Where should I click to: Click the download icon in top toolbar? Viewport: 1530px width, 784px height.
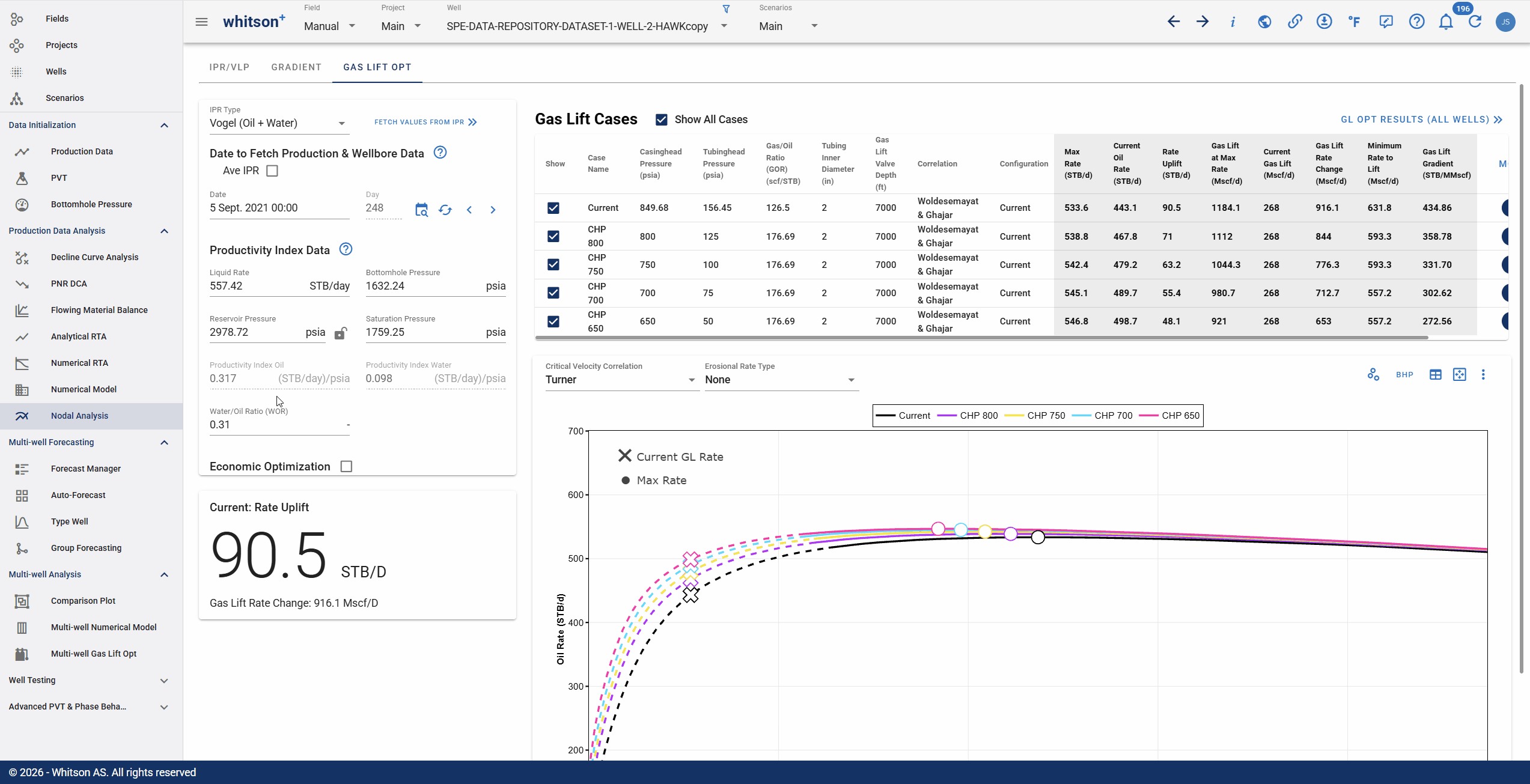(x=1324, y=22)
